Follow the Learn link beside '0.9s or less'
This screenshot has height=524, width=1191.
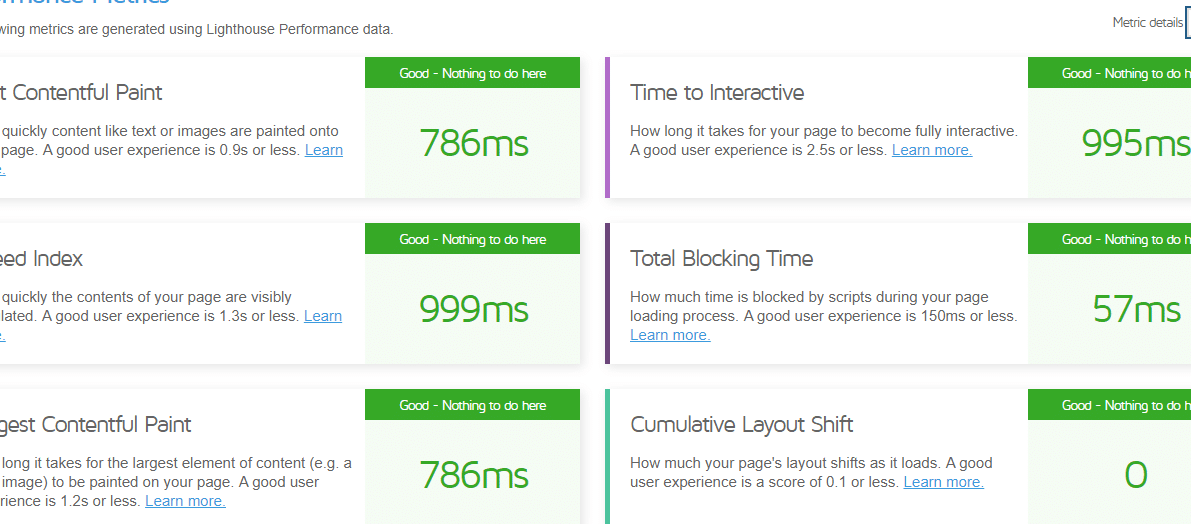tap(324, 150)
